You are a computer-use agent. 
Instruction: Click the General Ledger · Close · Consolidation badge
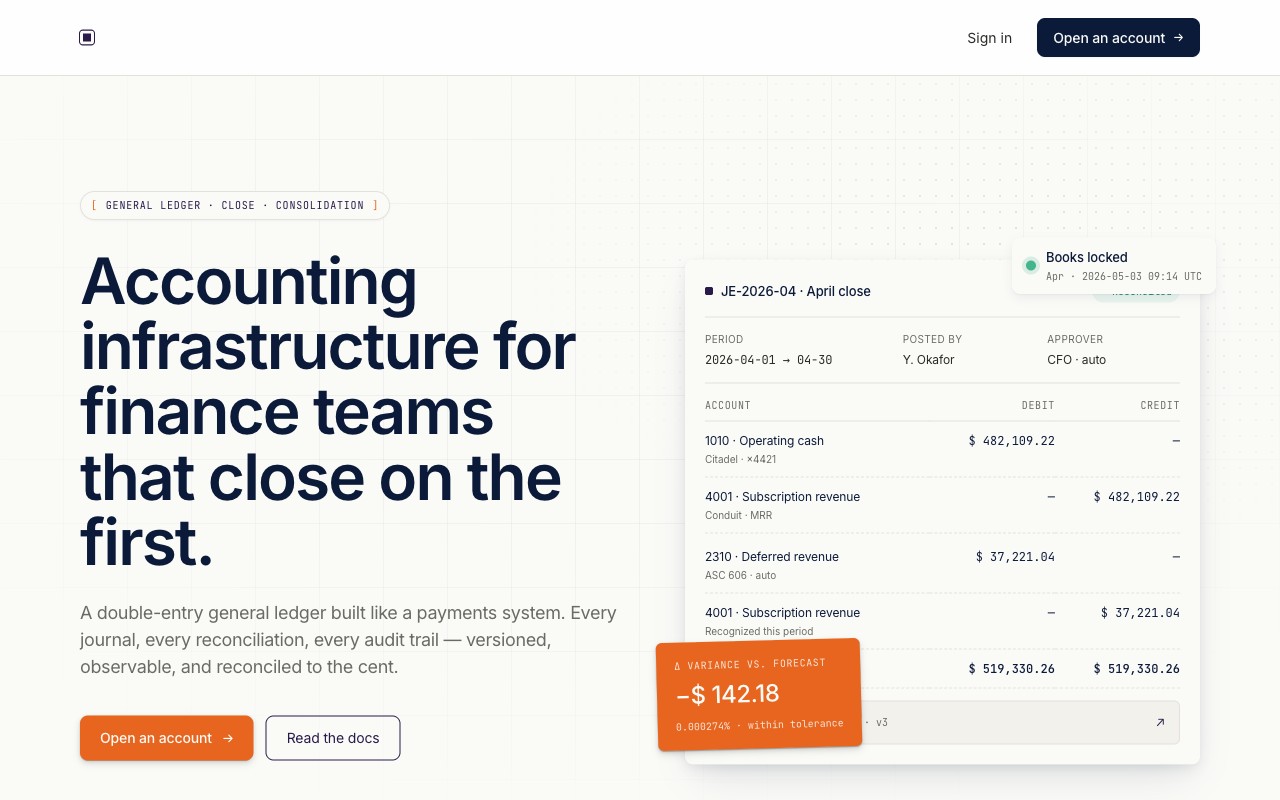pos(235,205)
